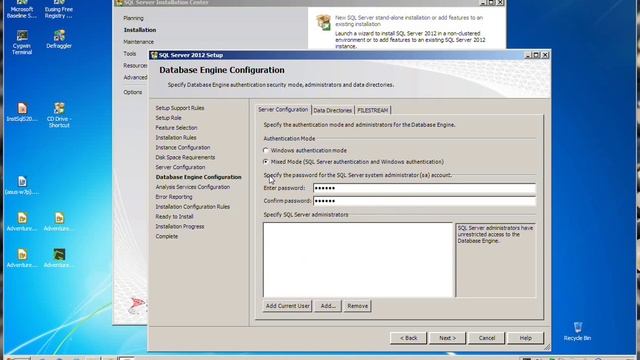Click the SQL Server administrators list box
640x360 pixels.
(358, 260)
